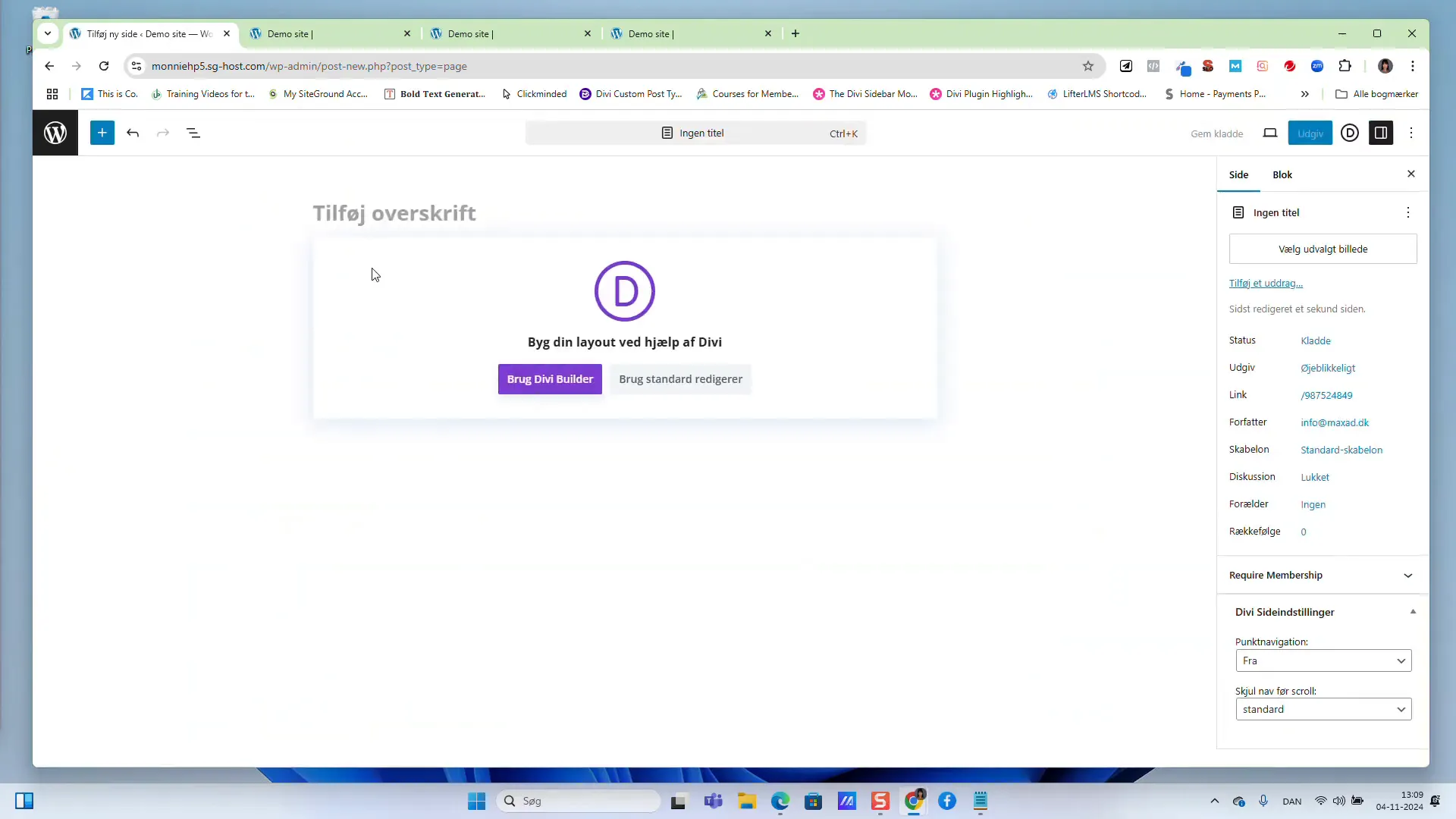This screenshot has height=819, width=1456.
Task: Open Skype from the Windows taskbar
Action: click(x=880, y=801)
